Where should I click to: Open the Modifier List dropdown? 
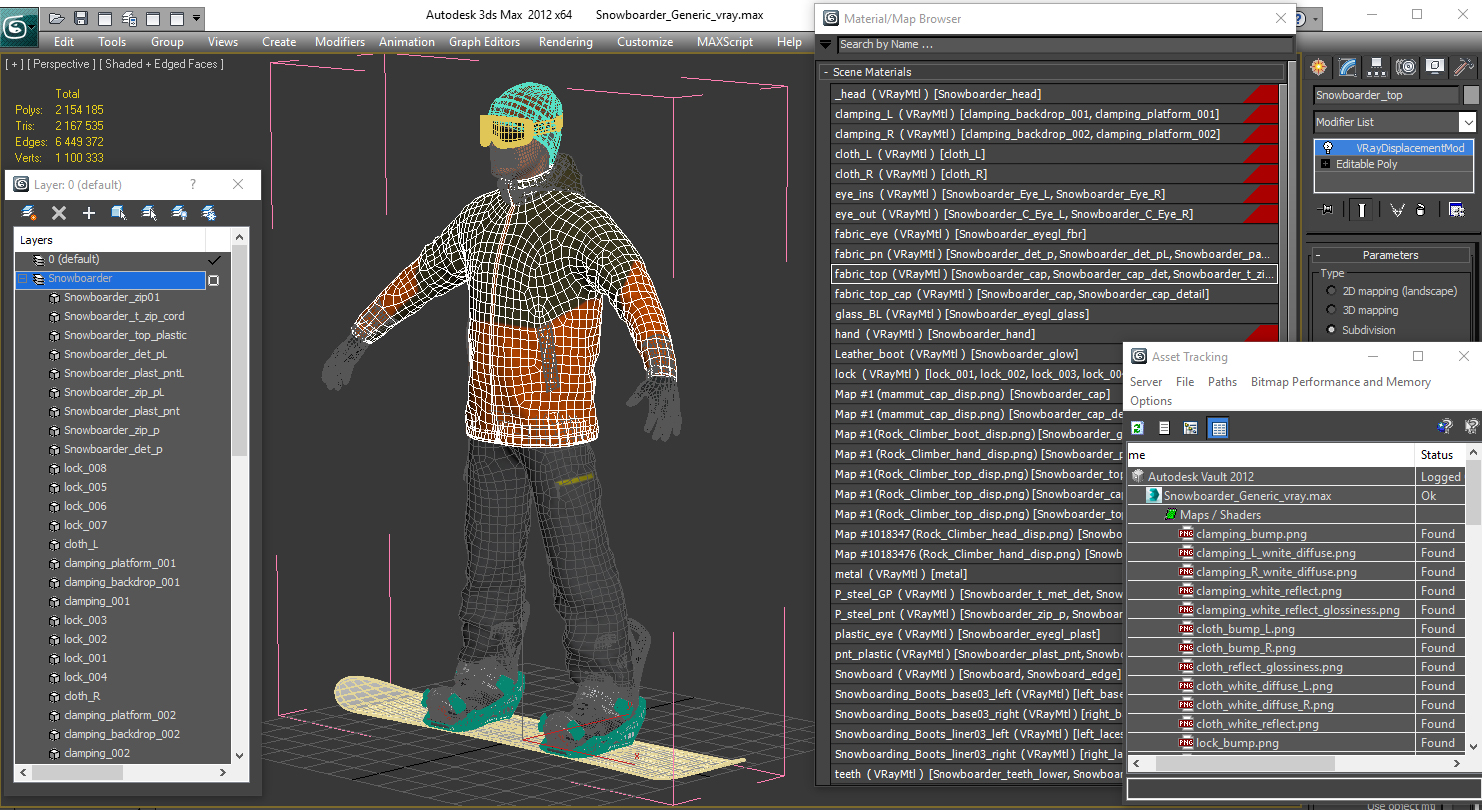pos(1467,122)
